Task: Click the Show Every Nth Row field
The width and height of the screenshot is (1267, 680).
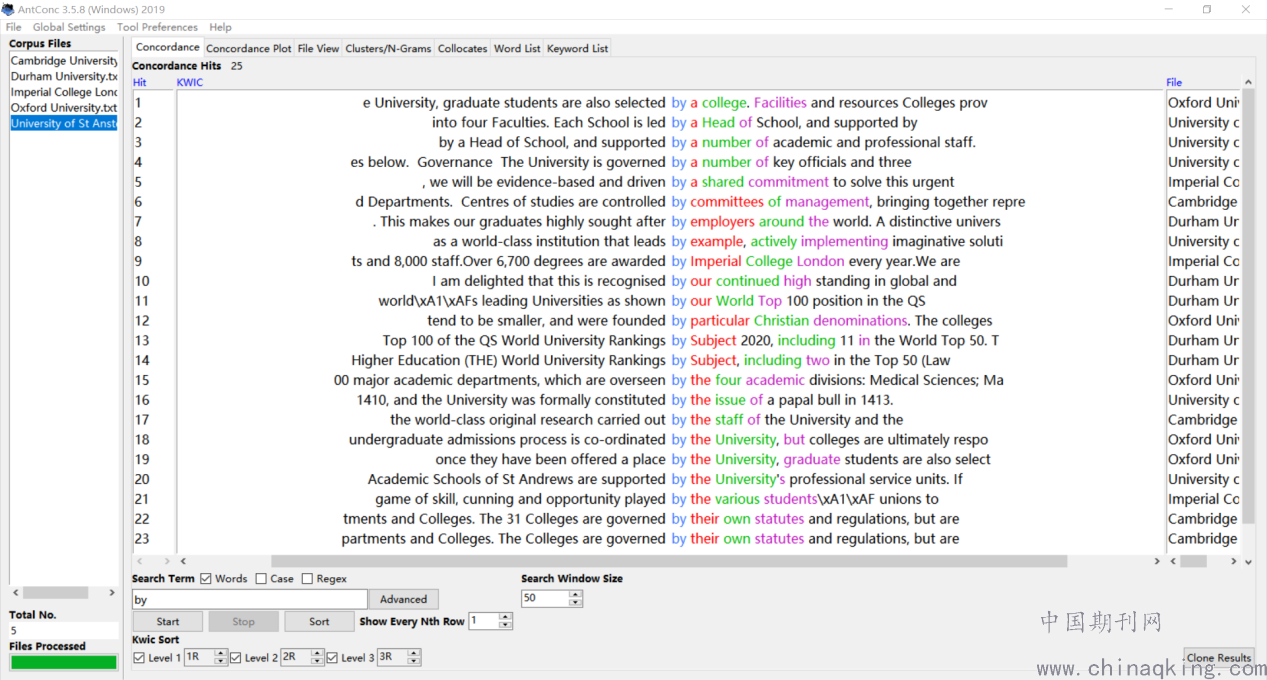Action: coord(484,621)
